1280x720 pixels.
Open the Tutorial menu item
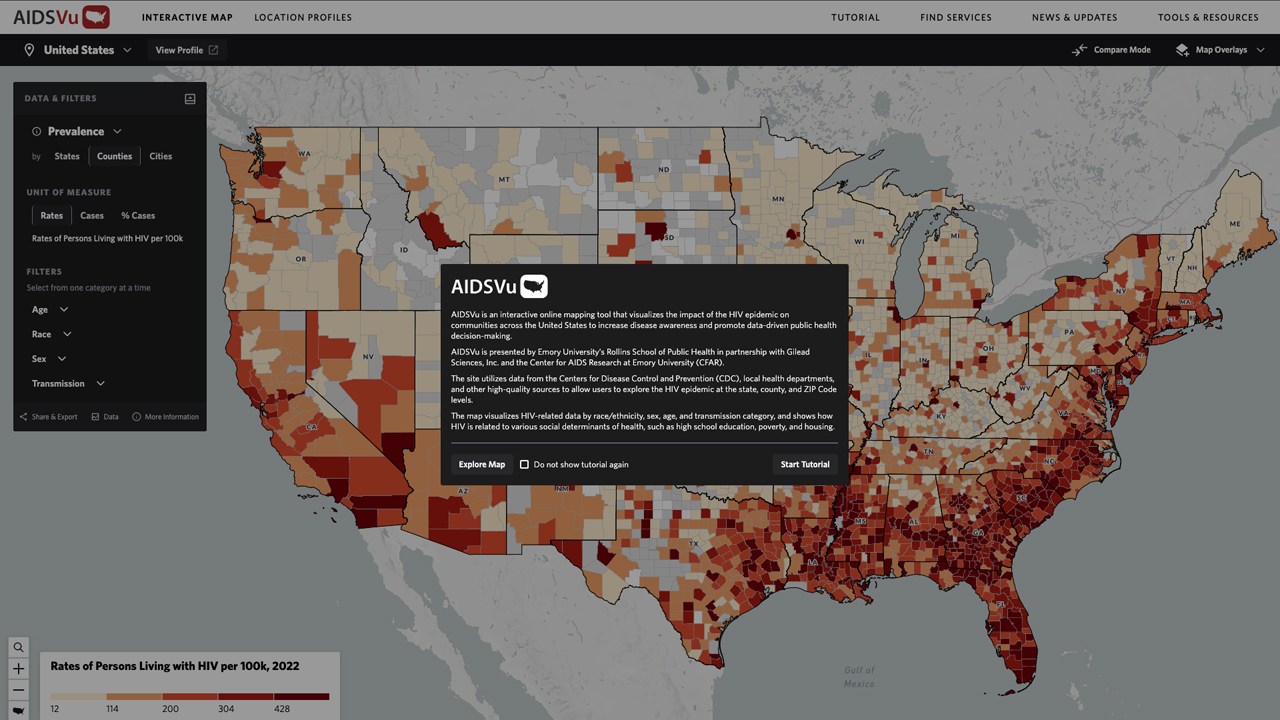856,17
